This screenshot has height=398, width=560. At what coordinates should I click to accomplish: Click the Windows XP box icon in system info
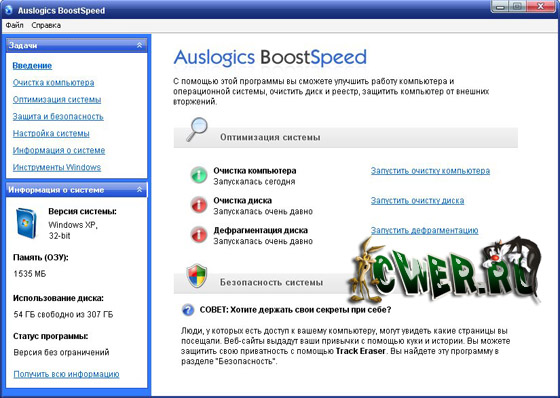click(x=26, y=223)
